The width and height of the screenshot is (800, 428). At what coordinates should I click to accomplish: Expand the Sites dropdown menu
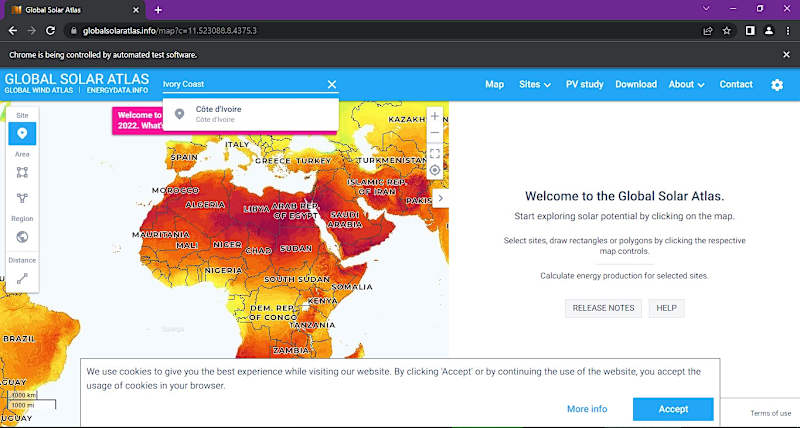(535, 85)
